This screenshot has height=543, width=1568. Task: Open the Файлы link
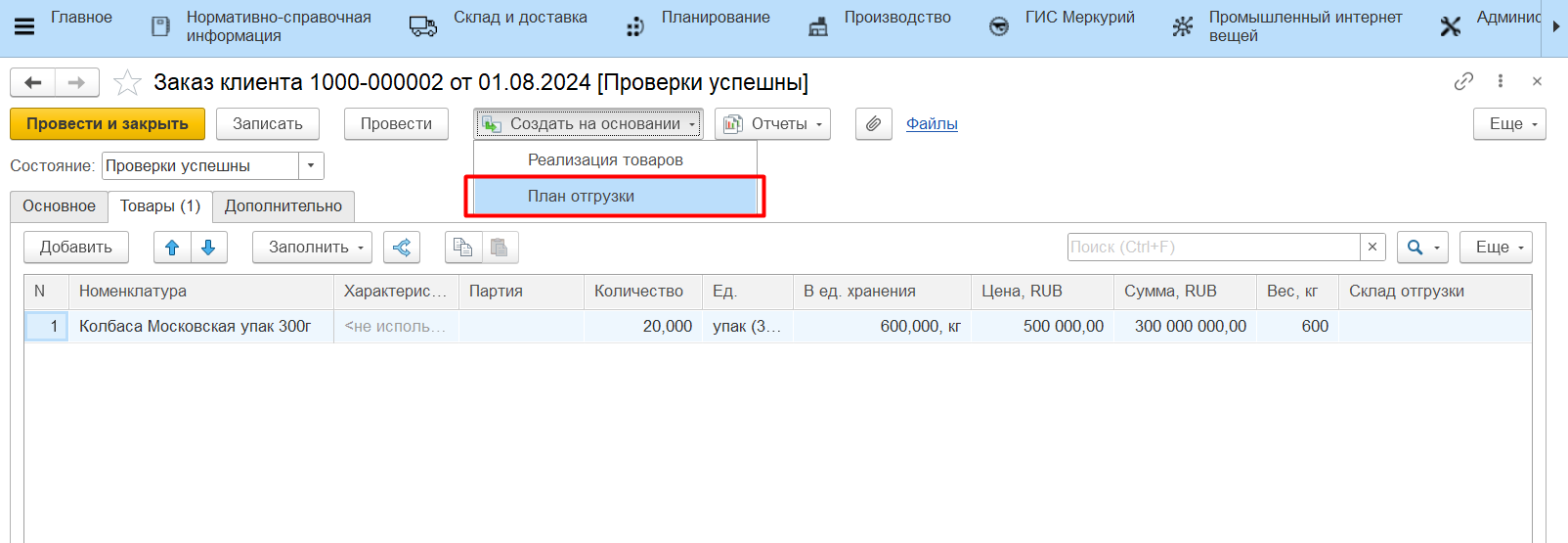(x=932, y=124)
